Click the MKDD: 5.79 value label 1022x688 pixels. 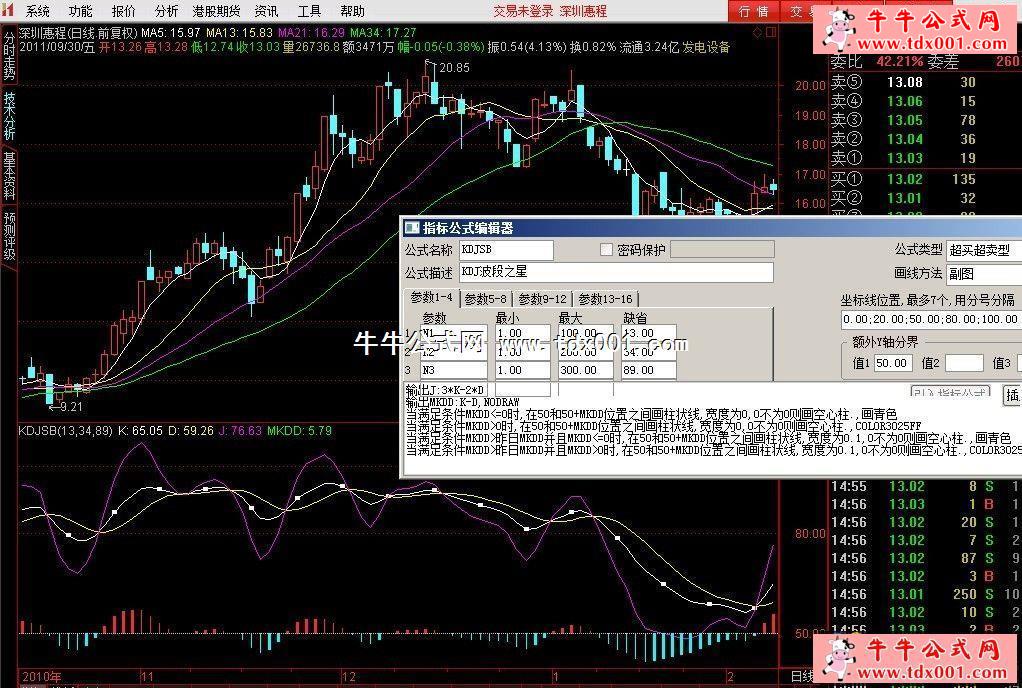pos(299,431)
